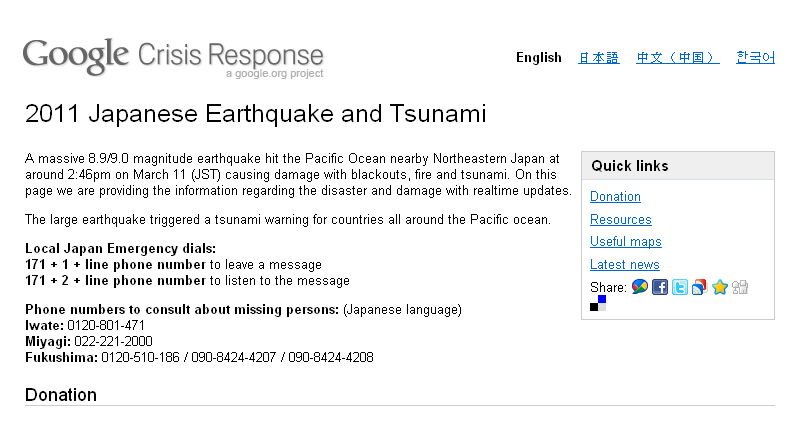Image resolution: width=809 pixels, height=445 pixels.
Task: Share this page on Digg
Action: (x=740, y=287)
